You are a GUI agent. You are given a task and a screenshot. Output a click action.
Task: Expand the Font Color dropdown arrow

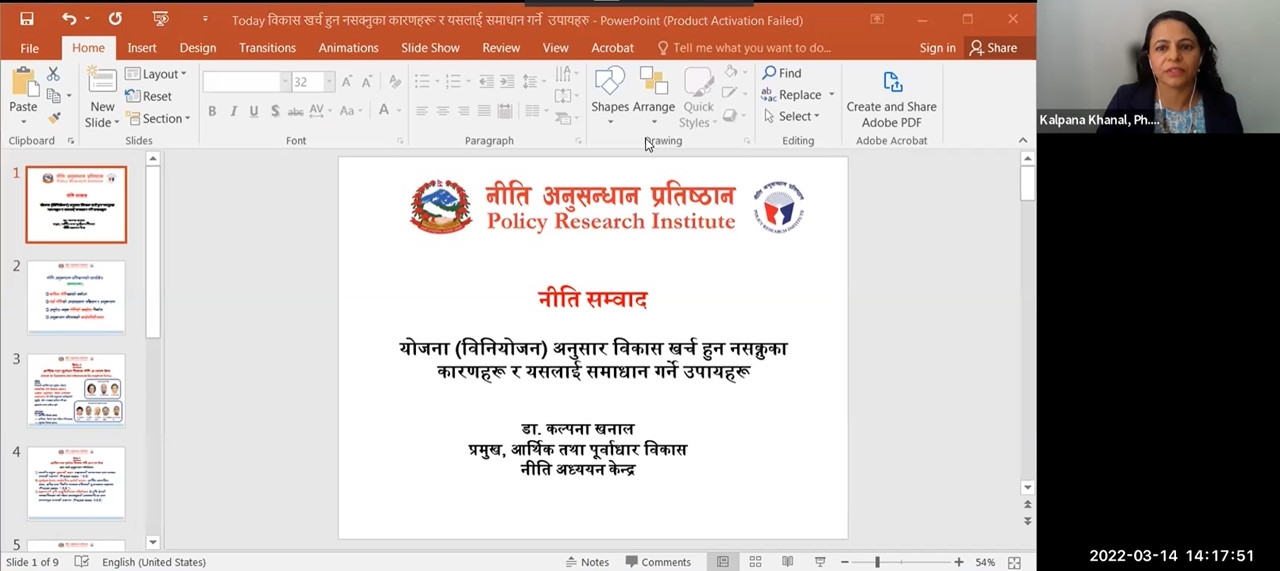tap(399, 111)
